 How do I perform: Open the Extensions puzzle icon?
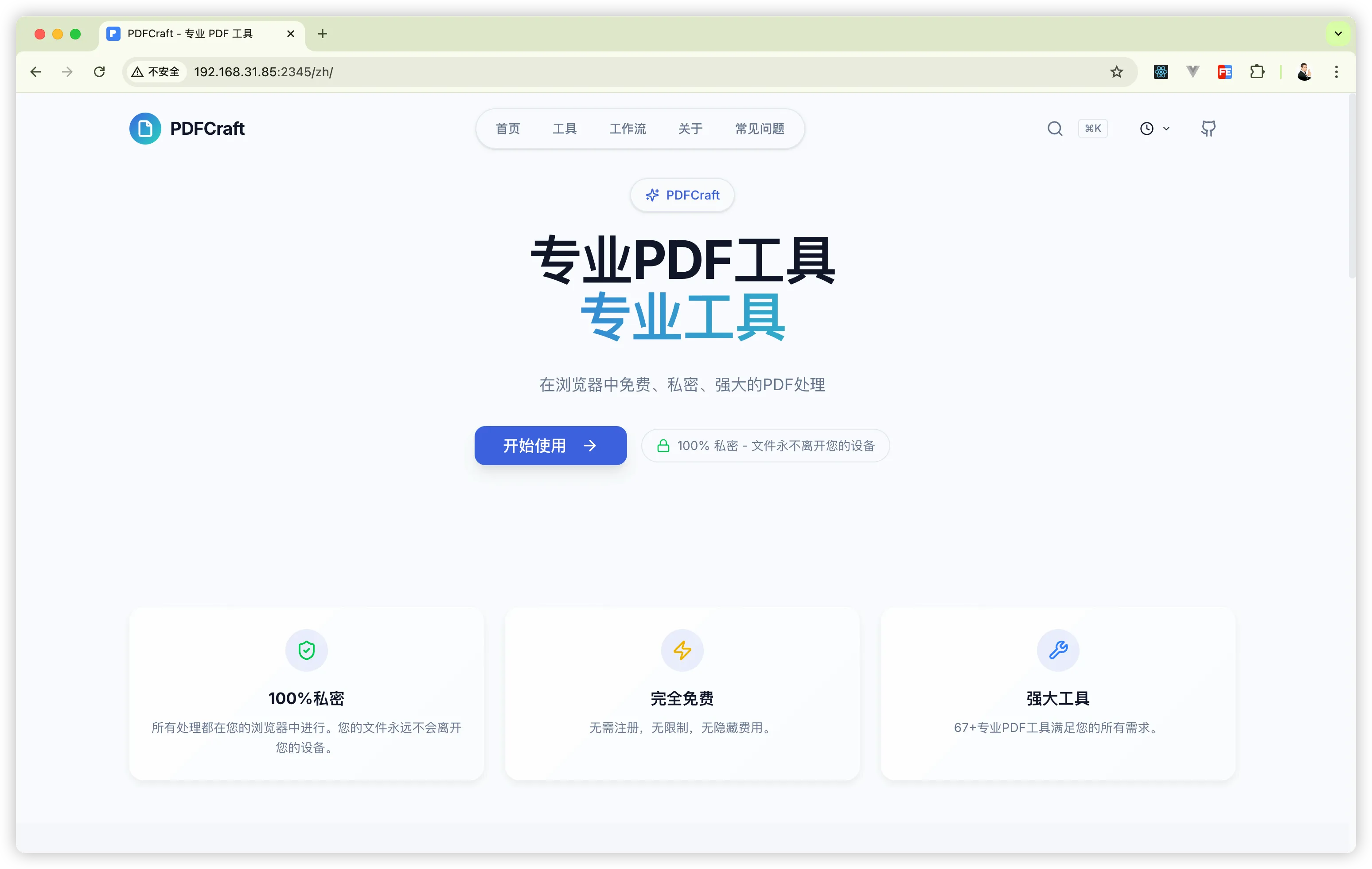1257,72
